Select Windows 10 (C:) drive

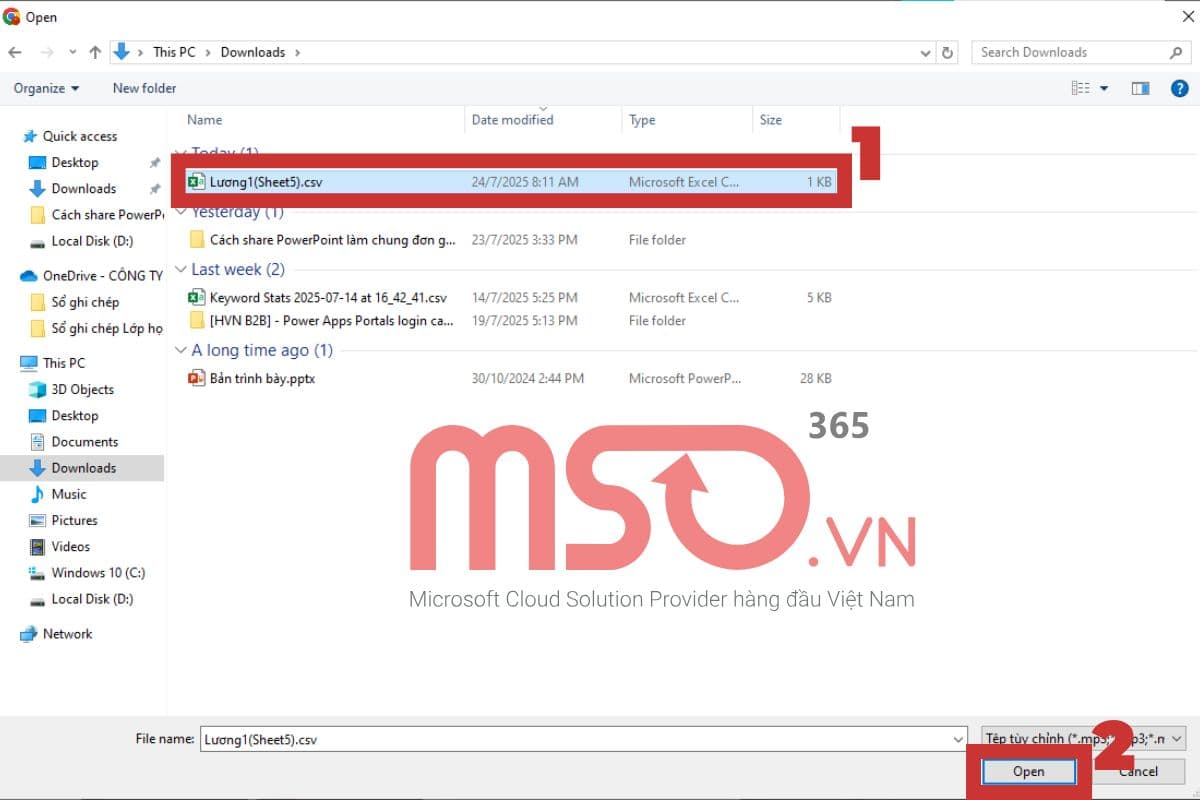(x=87, y=573)
